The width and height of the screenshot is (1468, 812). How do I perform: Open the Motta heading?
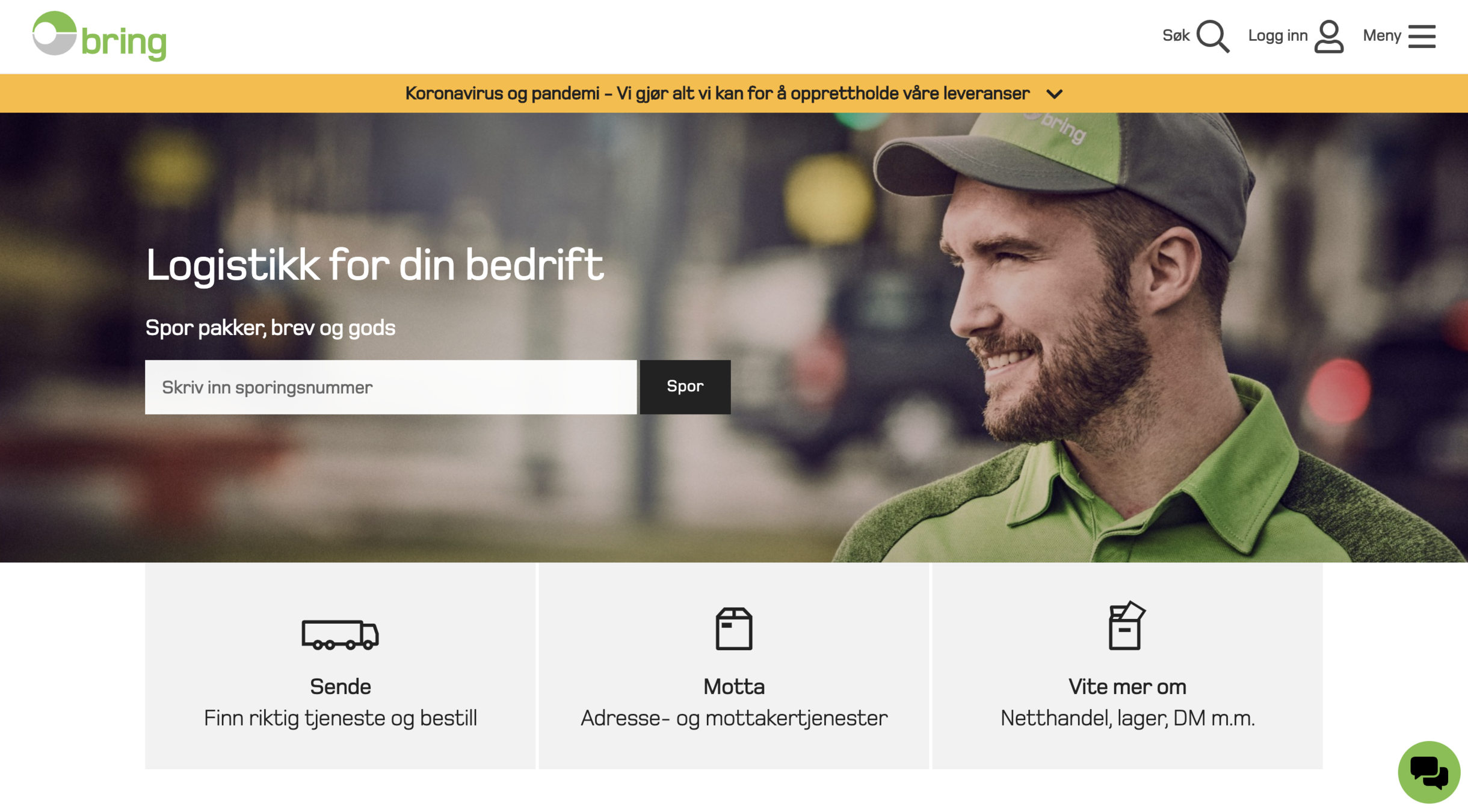click(733, 686)
